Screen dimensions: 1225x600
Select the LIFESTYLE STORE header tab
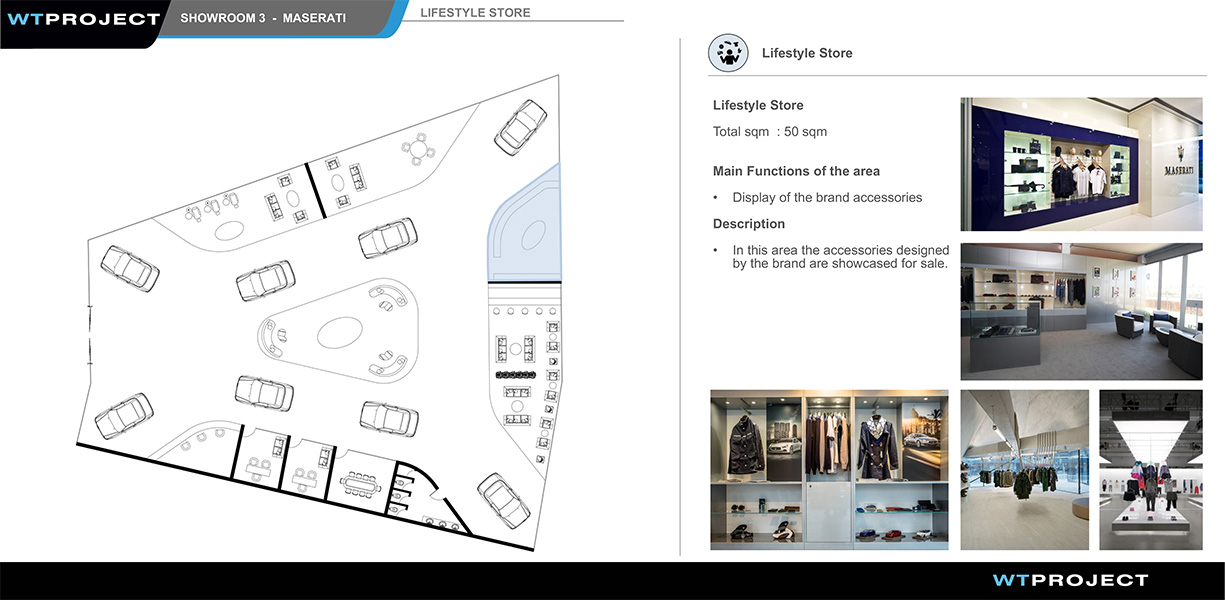[x=476, y=13]
